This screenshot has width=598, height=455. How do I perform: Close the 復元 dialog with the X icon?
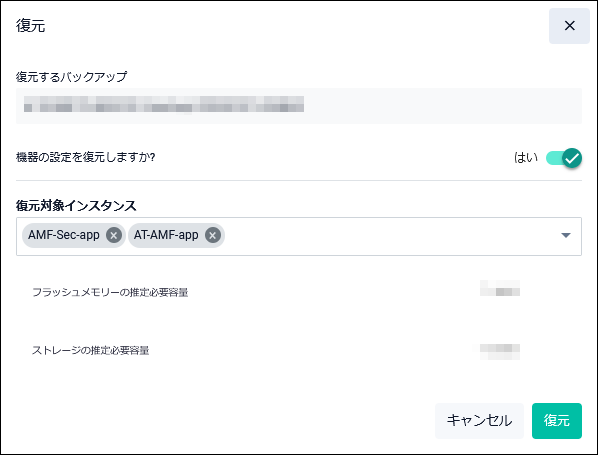569,26
